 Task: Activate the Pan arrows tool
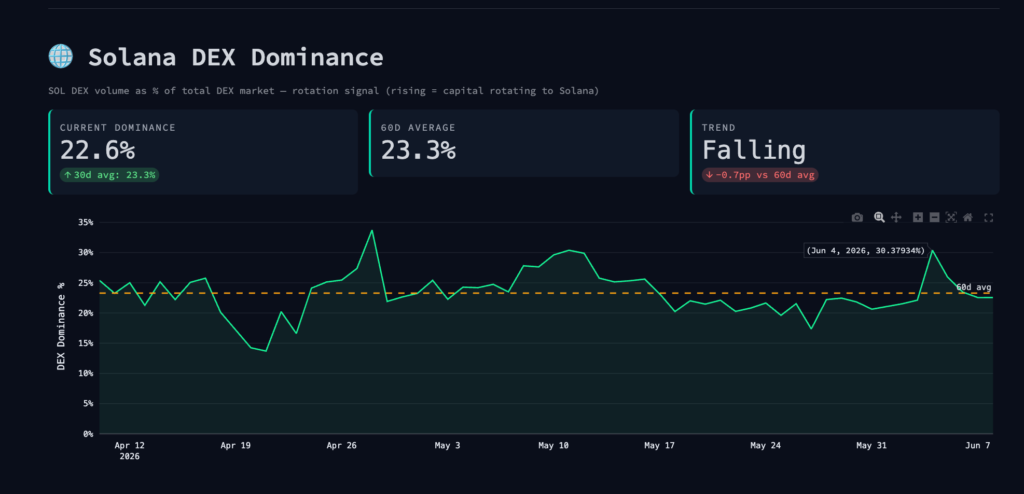coord(896,218)
